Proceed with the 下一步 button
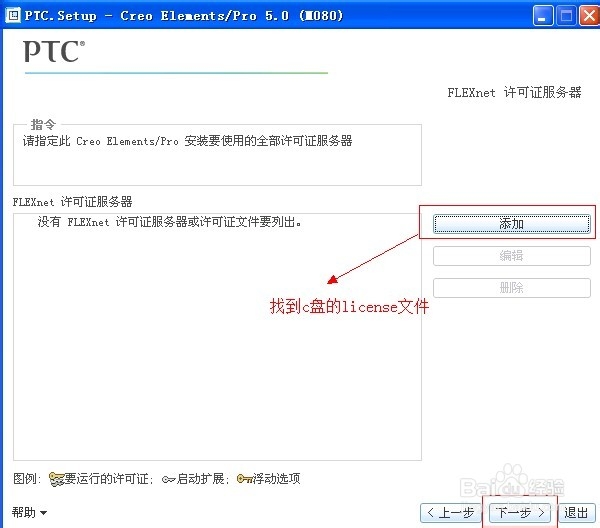This screenshot has height=528, width=600. coord(520,512)
